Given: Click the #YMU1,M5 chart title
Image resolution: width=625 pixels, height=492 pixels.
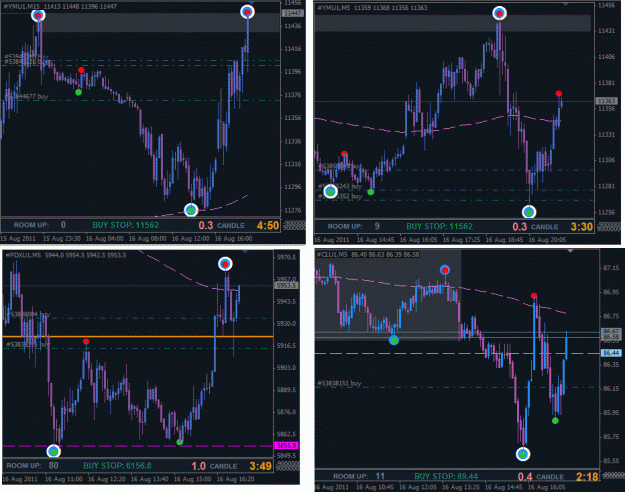Looking at the screenshot, I should [334, 8].
